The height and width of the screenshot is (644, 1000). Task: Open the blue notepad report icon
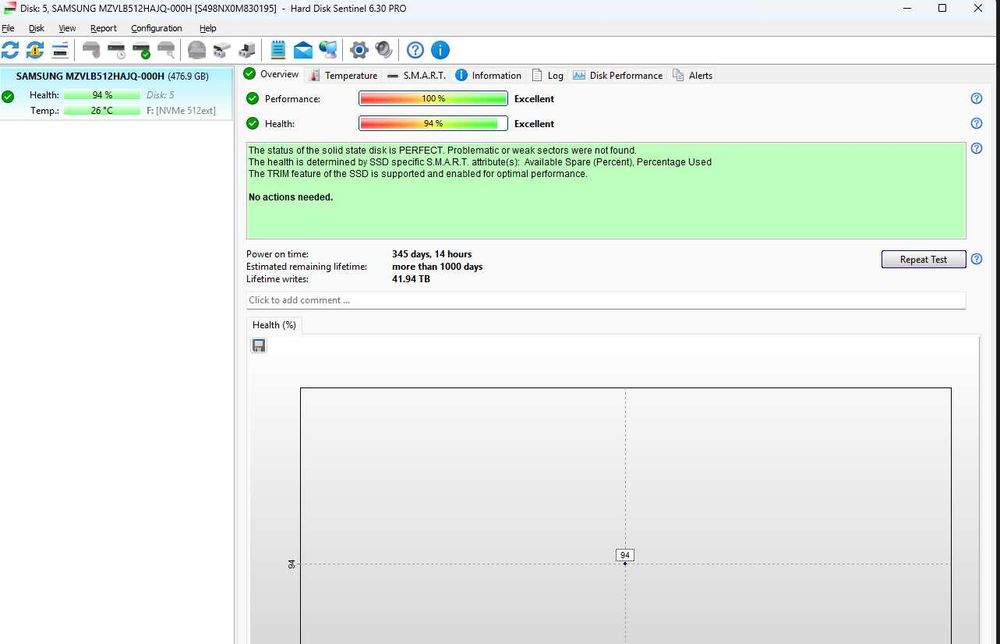point(278,50)
